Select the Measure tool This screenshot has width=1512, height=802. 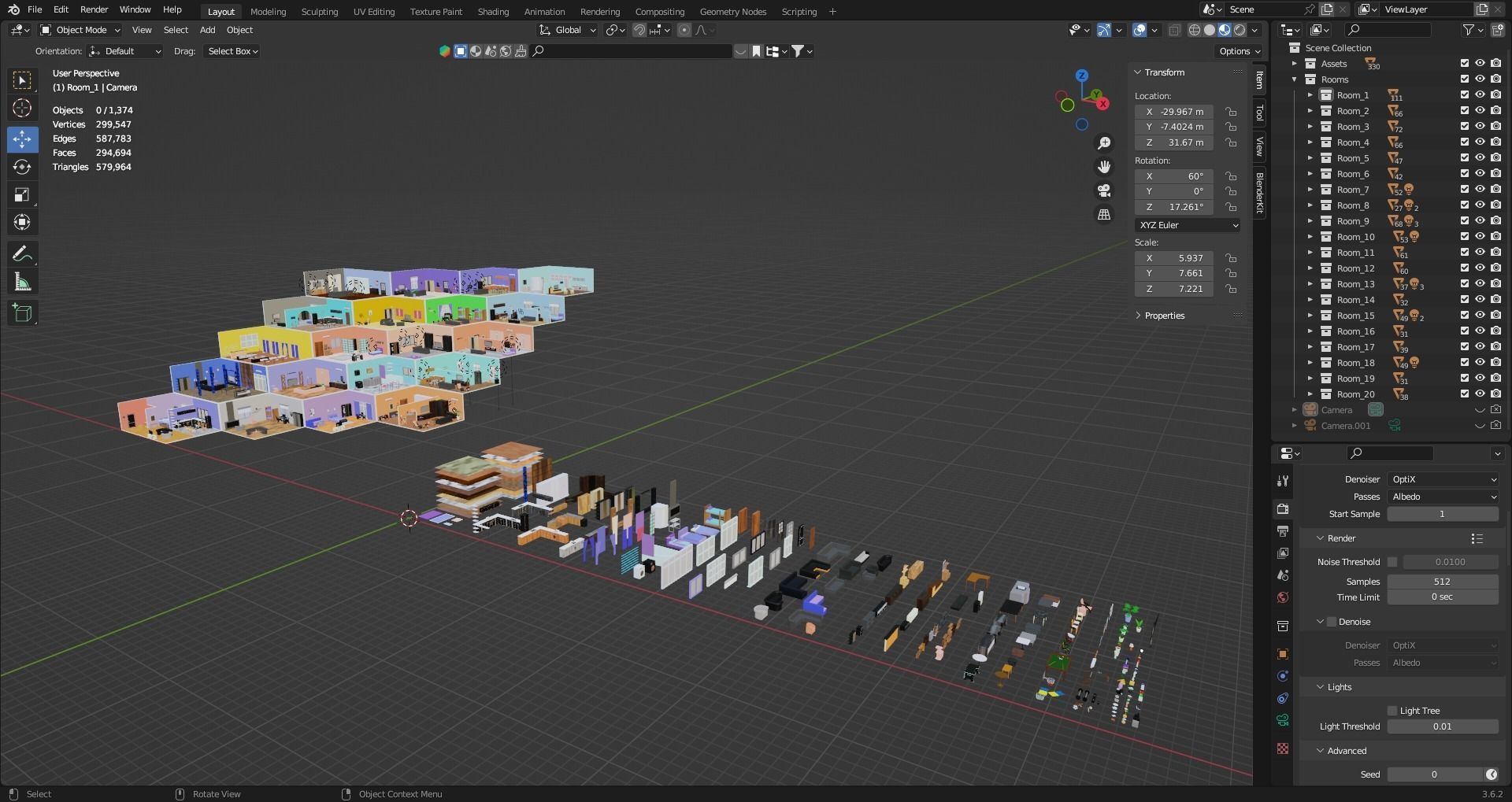[x=22, y=282]
